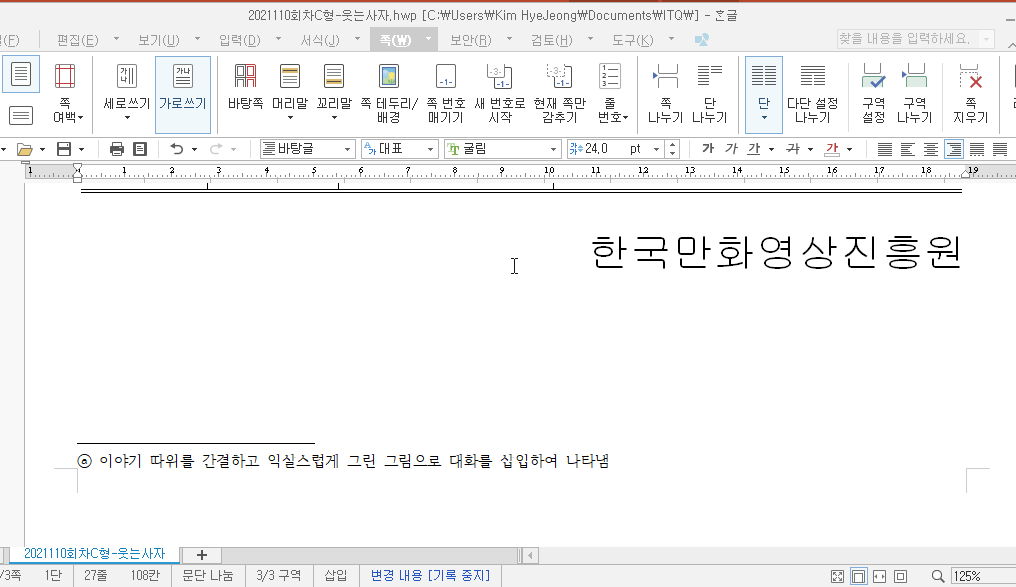Toggle strikethrough 가 formatting
The width and height of the screenshot is (1016, 587).
point(792,149)
